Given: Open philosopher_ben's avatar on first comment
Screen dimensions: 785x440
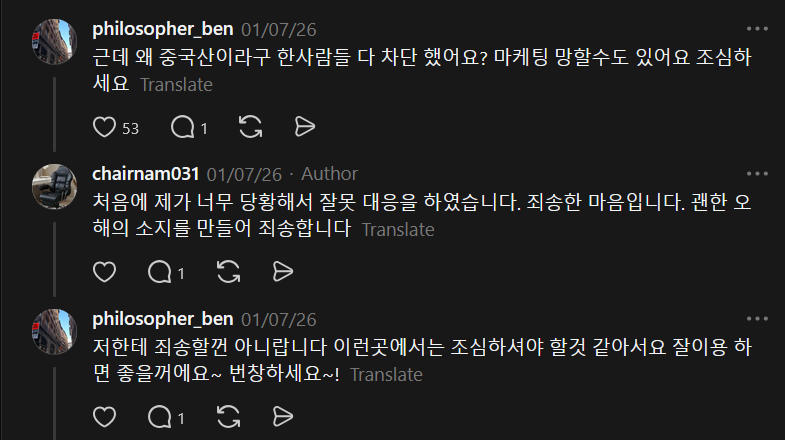Looking at the screenshot, I should tap(55, 42).
